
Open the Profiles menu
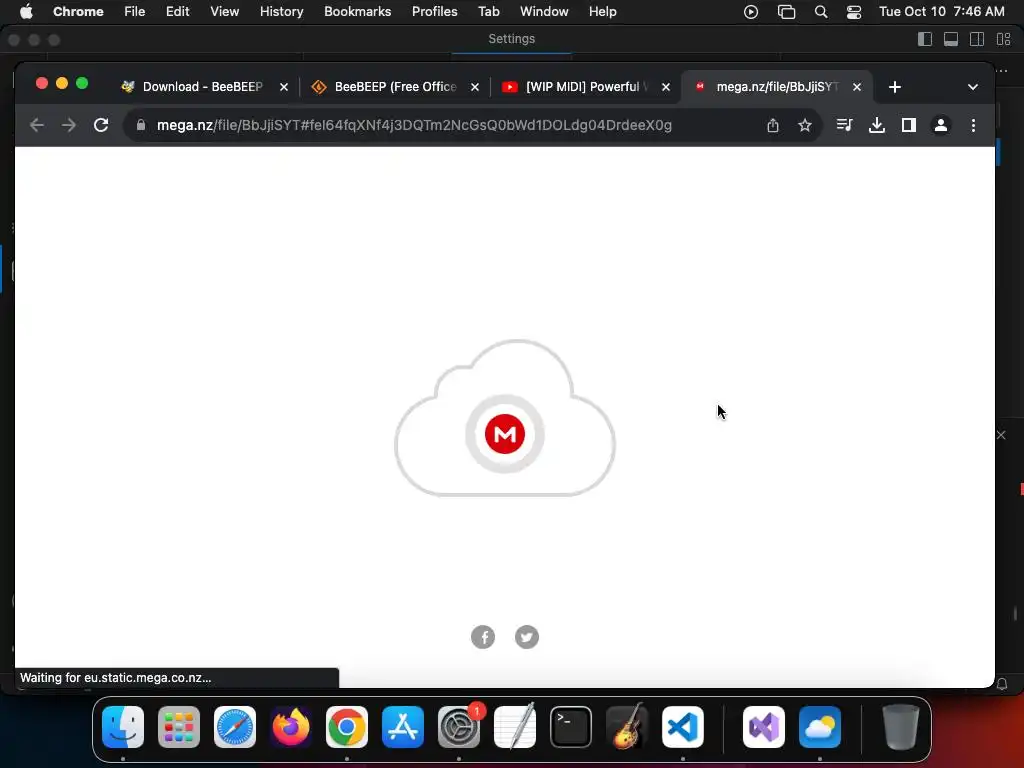[x=434, y=12]
